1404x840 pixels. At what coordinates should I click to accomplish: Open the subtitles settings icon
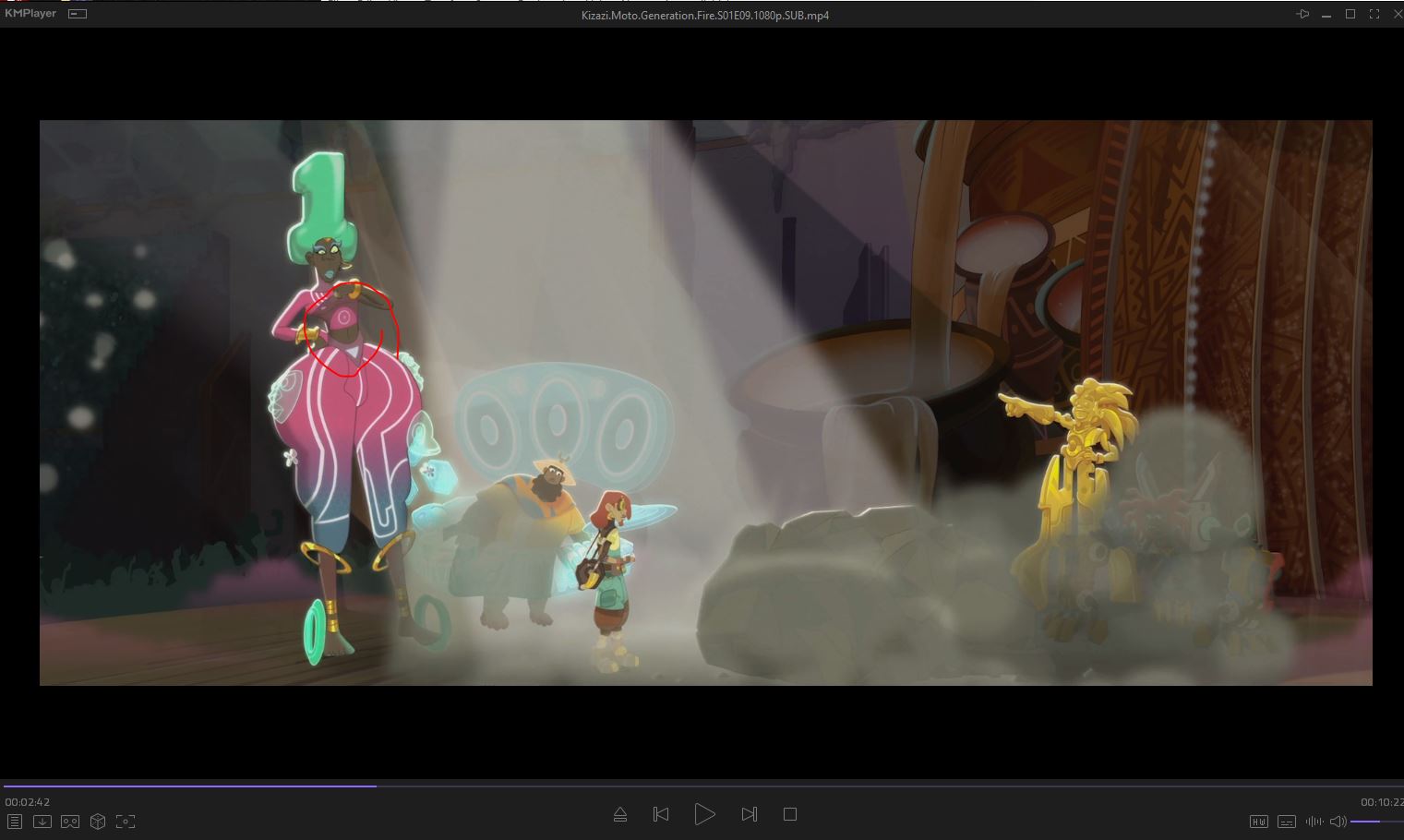(1286, 822)
